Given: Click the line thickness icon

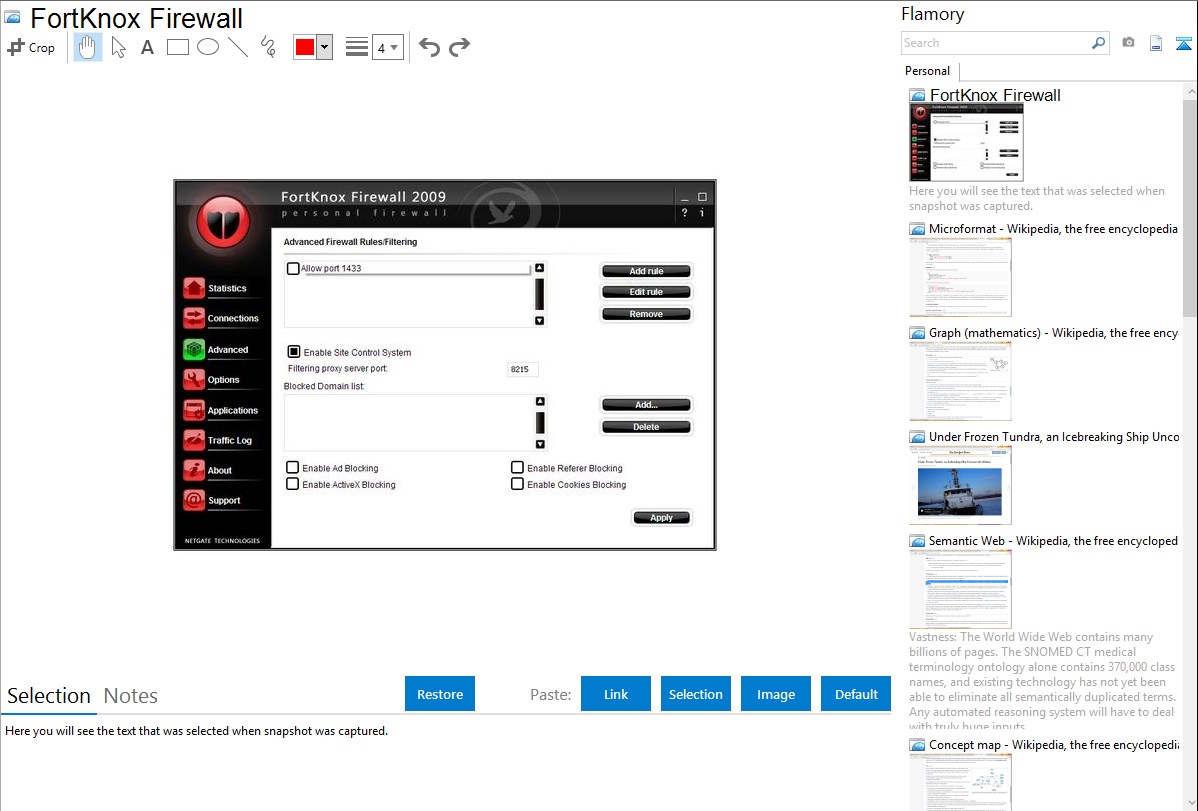Looking at the screenshot, I should click(x=357, y=47).
